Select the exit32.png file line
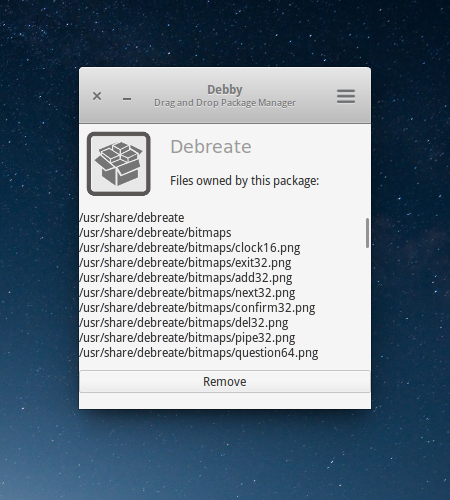Viewport: 450px width, 500px height. 185,263
